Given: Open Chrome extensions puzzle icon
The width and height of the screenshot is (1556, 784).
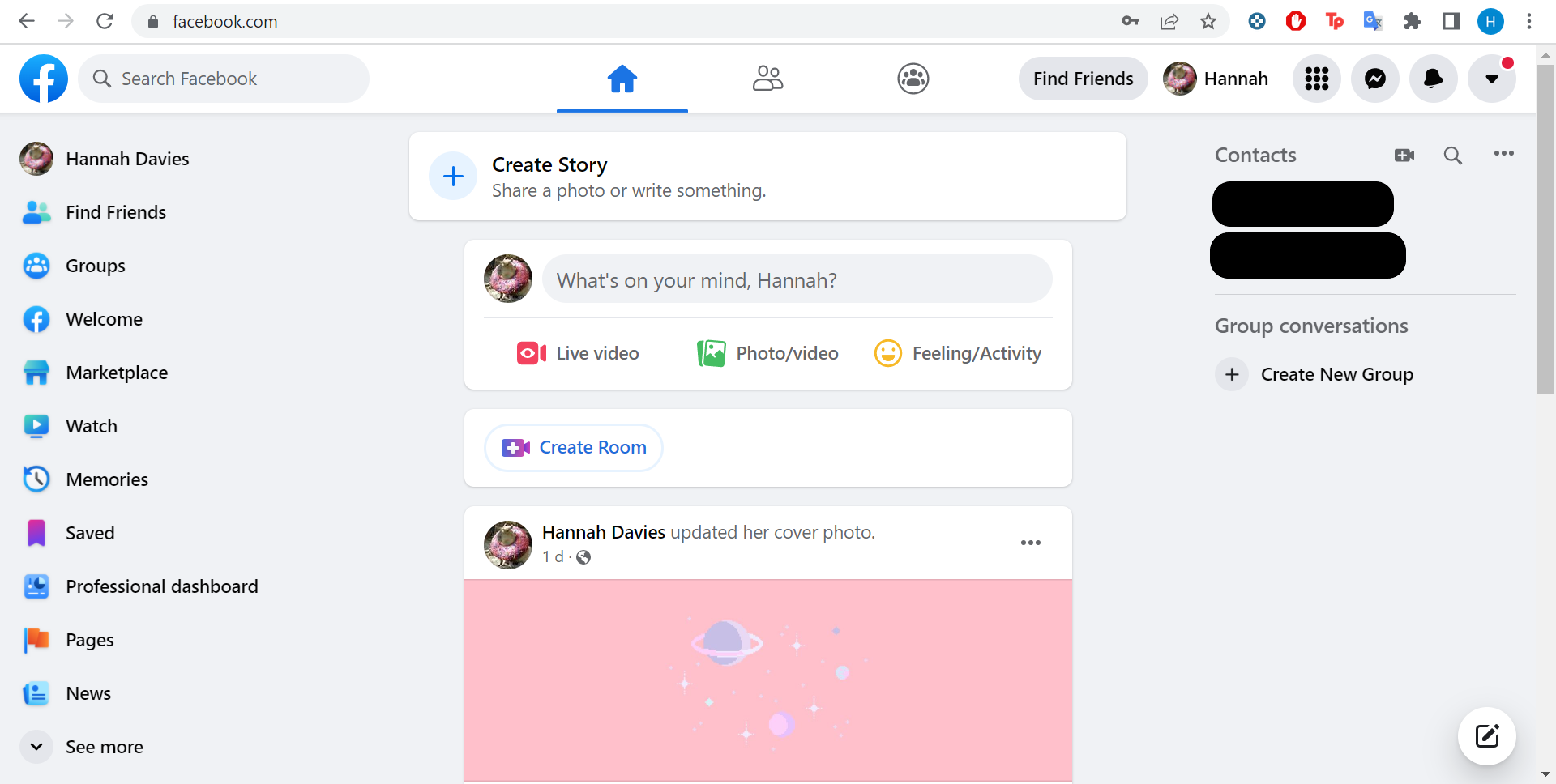Looking at the screenshot, I should (x=1413, y=21).
